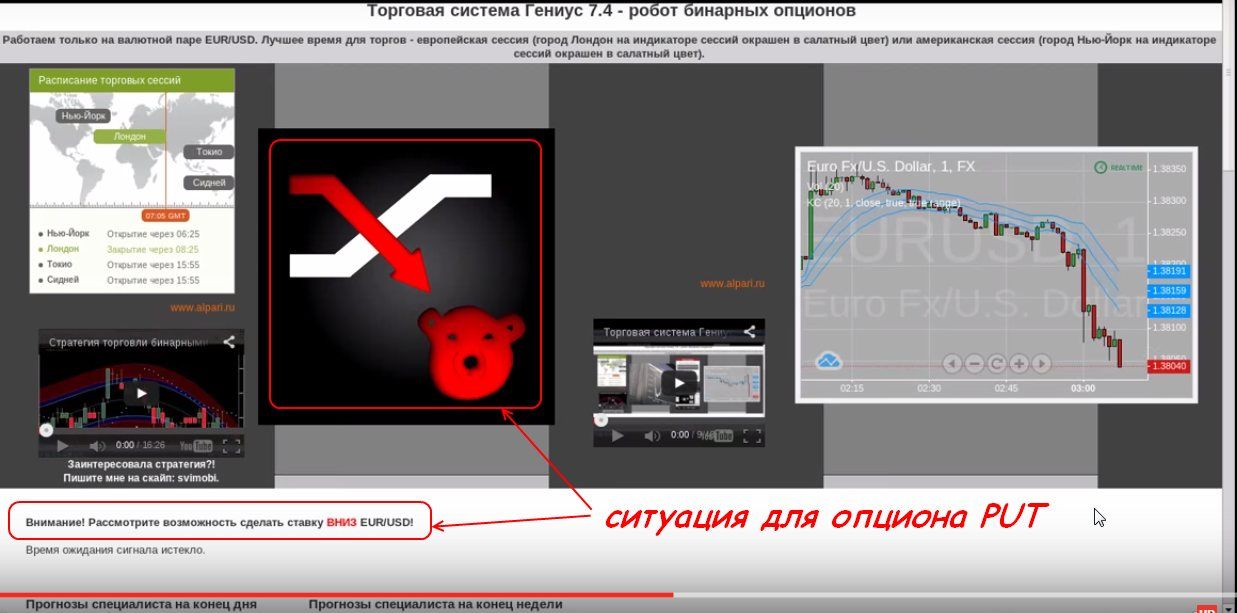Zoom in the EUR/USD chart
The width and height of the screenshot is (1237, 613).
(1019, 364)
